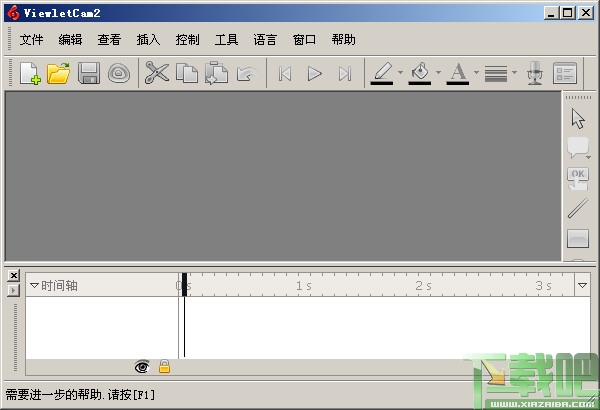600x410 pixels.
Task: Undo with the curved arrow icon
Action: [246, 74]
